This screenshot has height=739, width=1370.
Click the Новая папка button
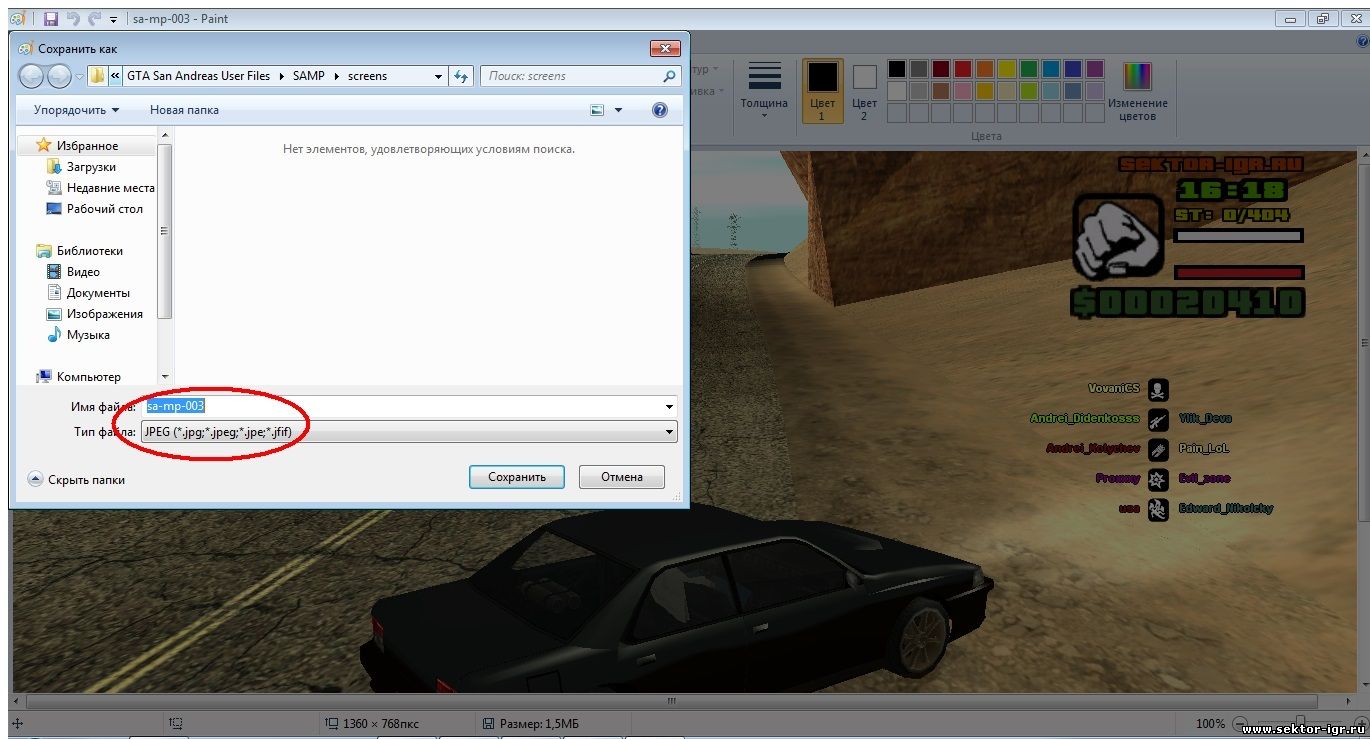[x=184, y=110]
